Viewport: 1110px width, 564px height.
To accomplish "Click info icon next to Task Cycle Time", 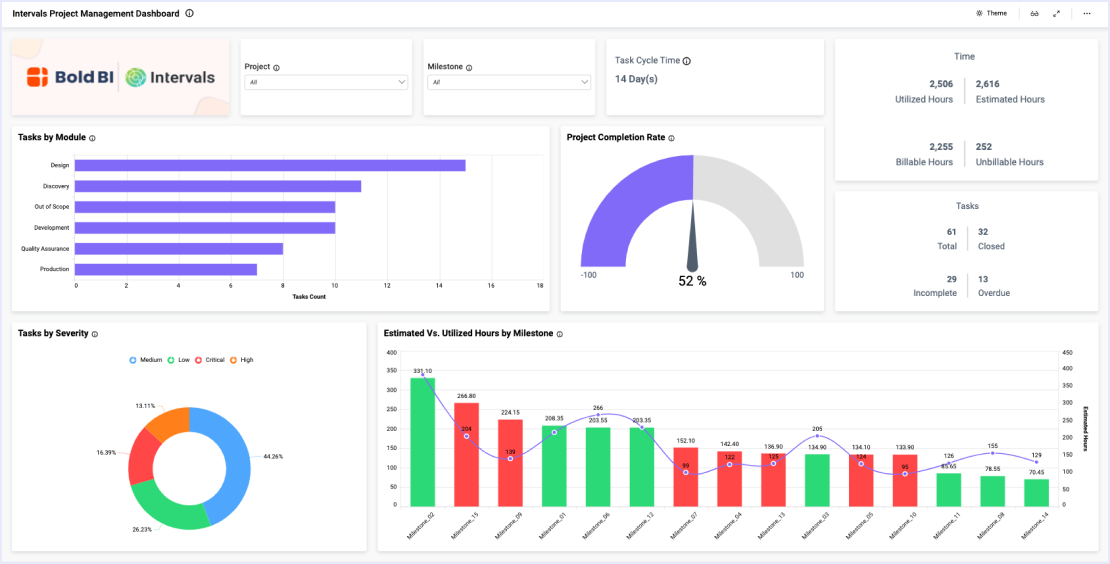I will coord(687,61).
